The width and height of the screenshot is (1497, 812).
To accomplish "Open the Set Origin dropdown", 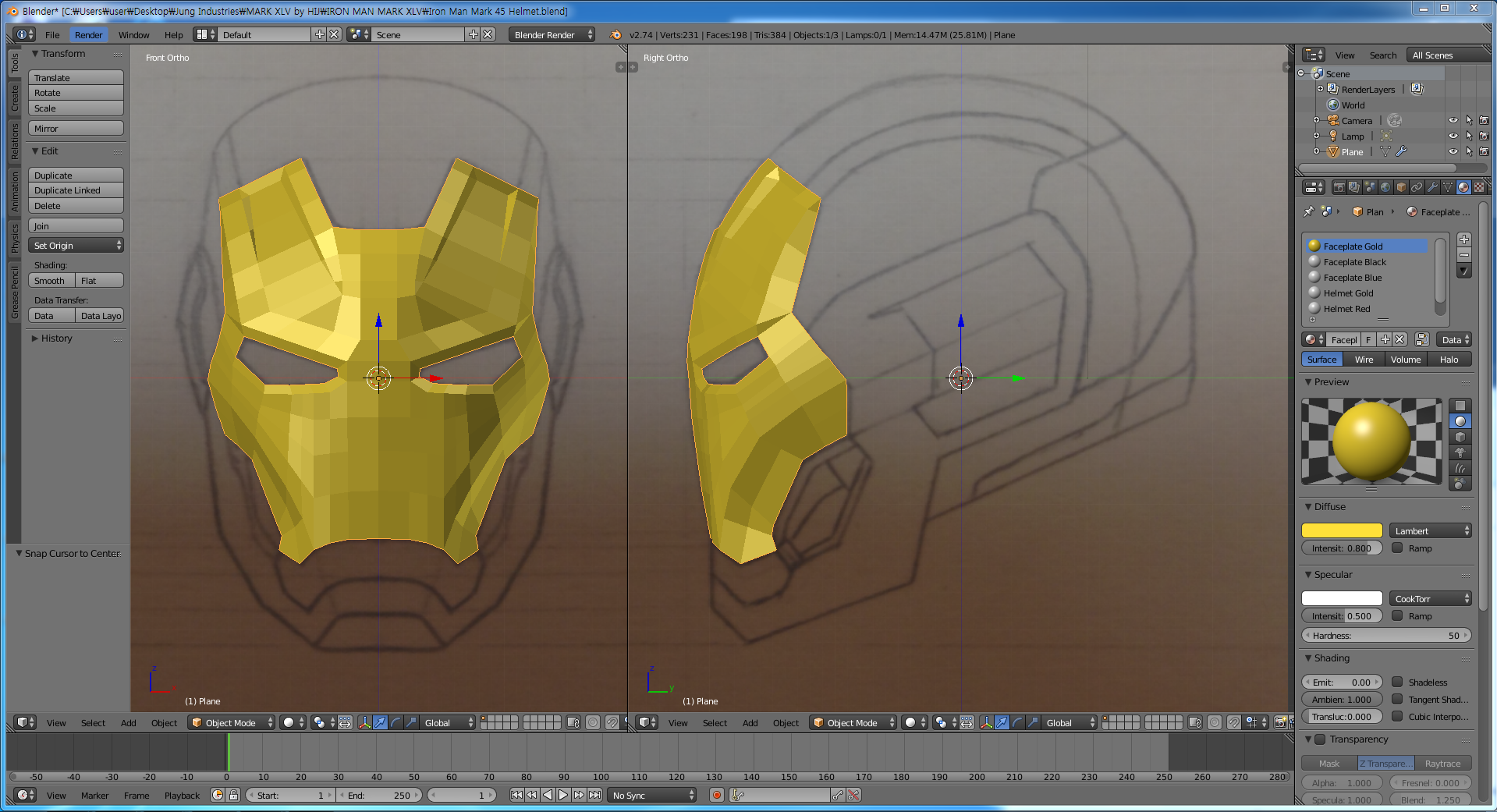I will tap(76, 245).
